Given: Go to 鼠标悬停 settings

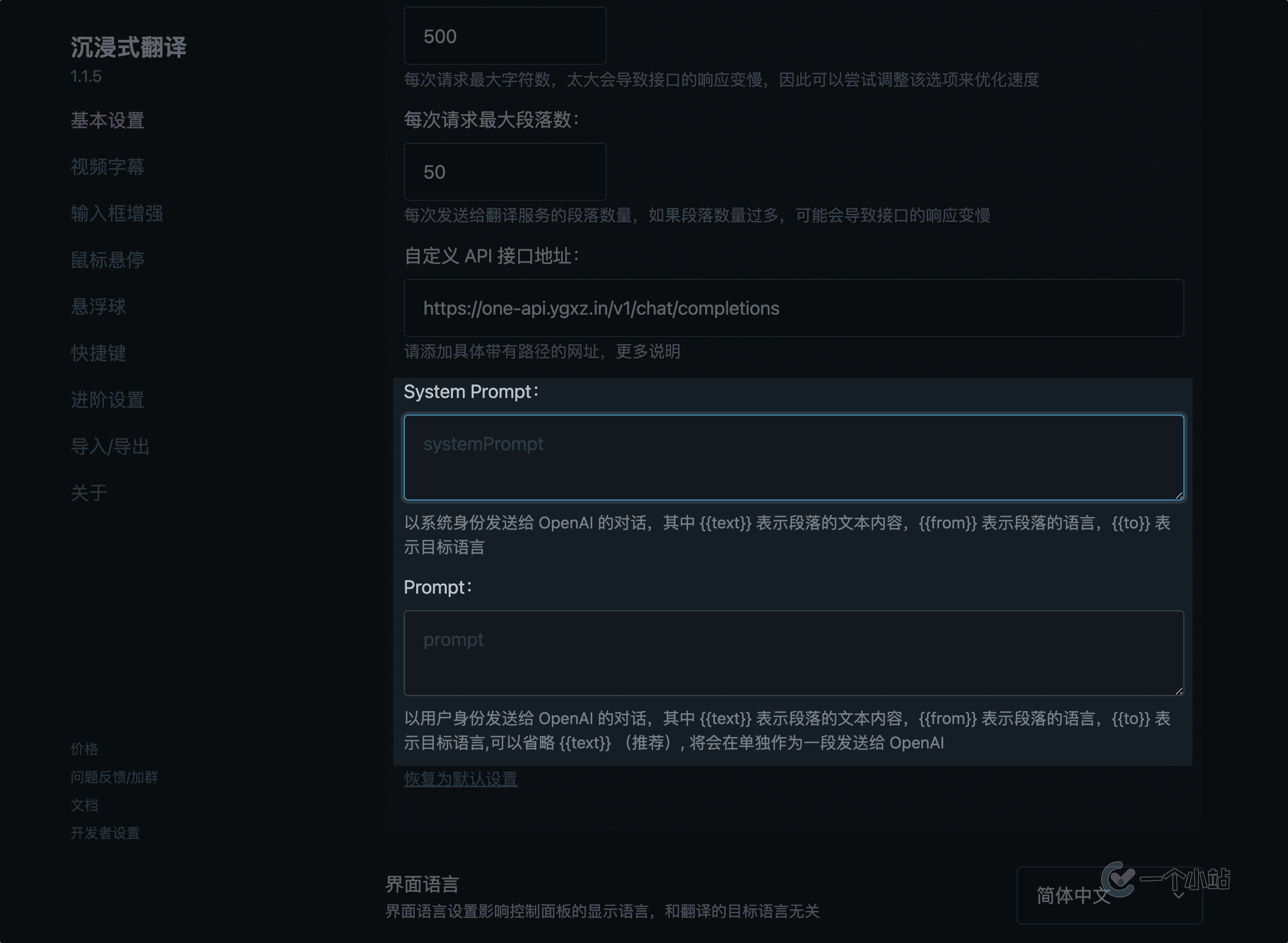Looking at the screenshot, I should (x=107, y=260).
